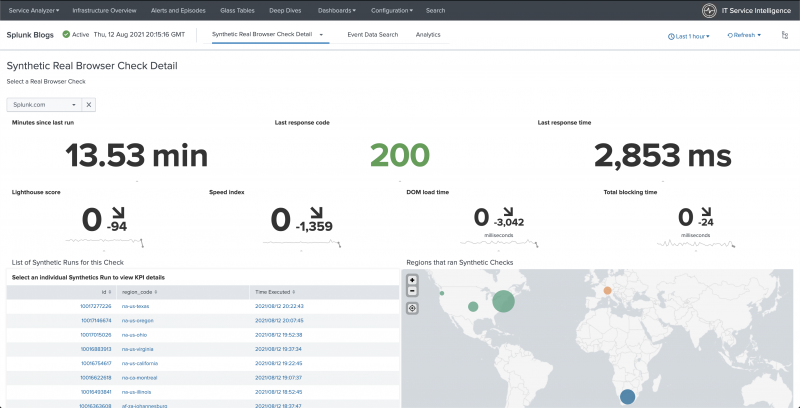Expand the Last 1 hour time picker
The height and width of the screenshot is (408, 800).
pos(689,36)
